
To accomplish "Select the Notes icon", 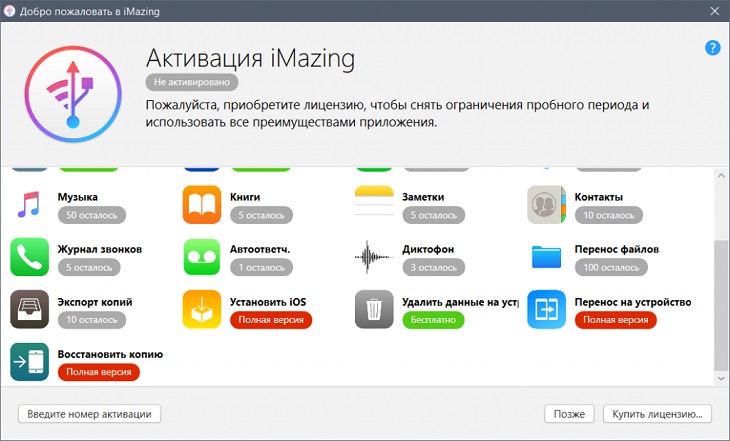I will 374,201.
